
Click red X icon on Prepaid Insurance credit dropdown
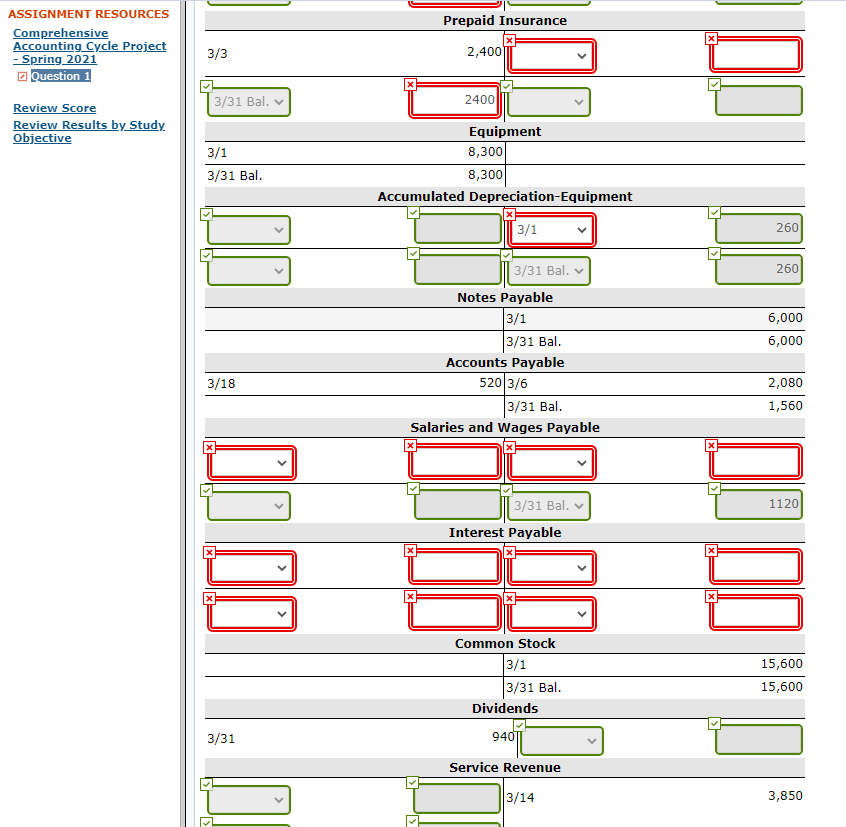pyautogui.click(x=509, y=40)
